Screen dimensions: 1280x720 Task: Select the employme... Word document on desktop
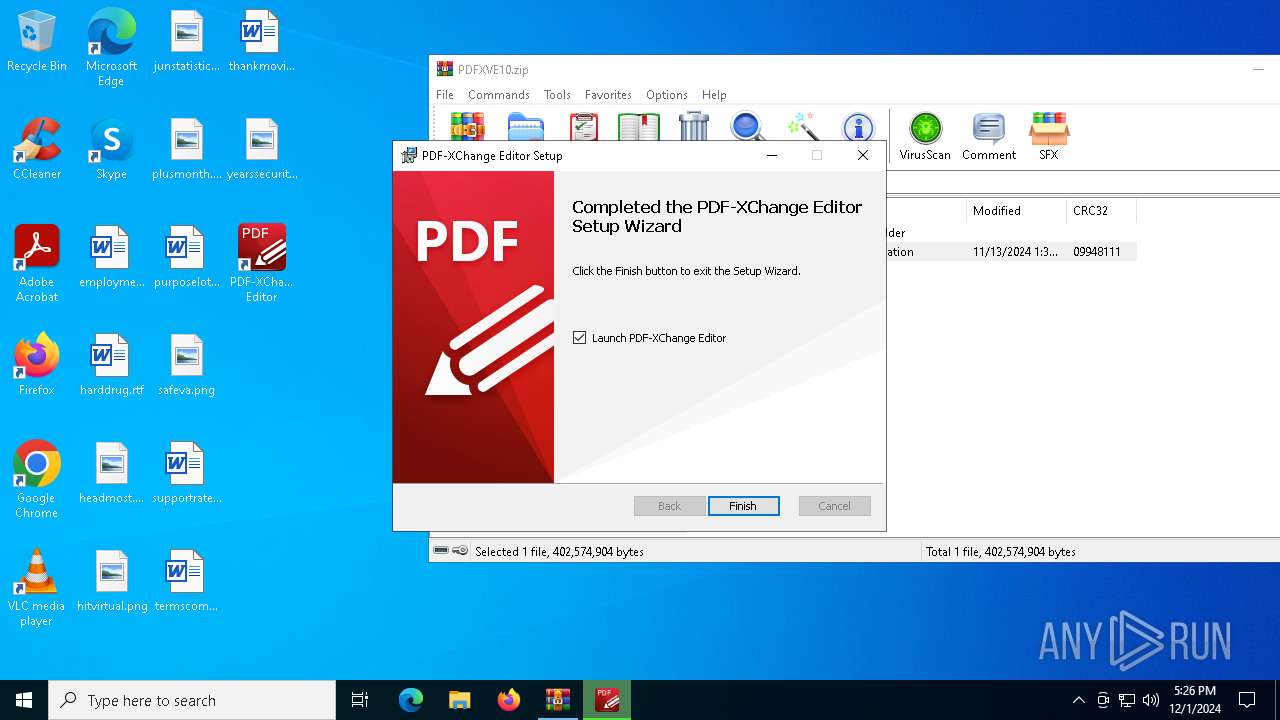click(111, 257)
